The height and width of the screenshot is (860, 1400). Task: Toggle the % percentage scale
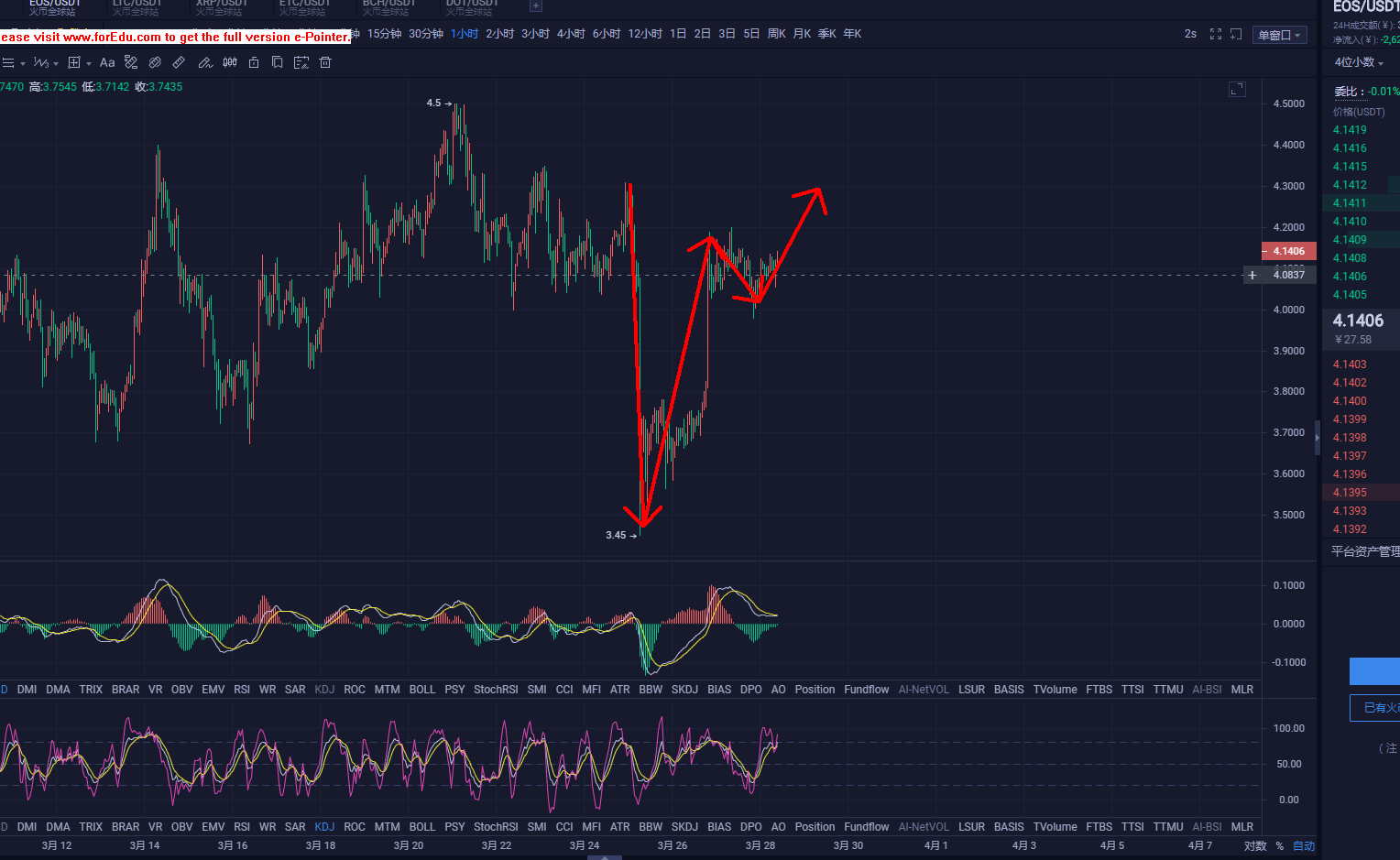click(1280, 846)
